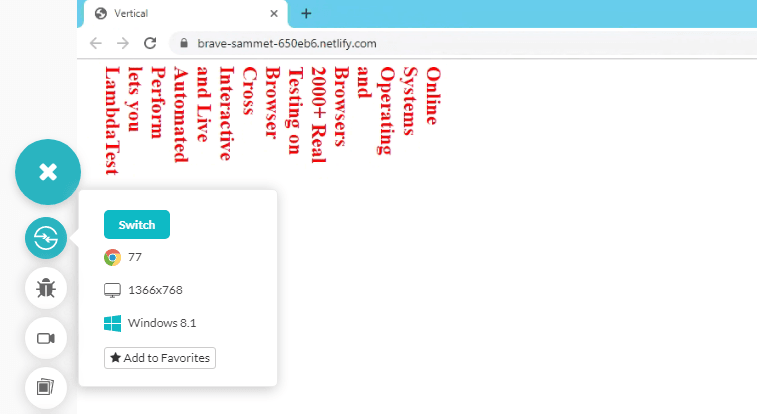This screenshot has width=757, height=414.
Task: Click the browser version 77 text
Action: (x=135, y=257)
